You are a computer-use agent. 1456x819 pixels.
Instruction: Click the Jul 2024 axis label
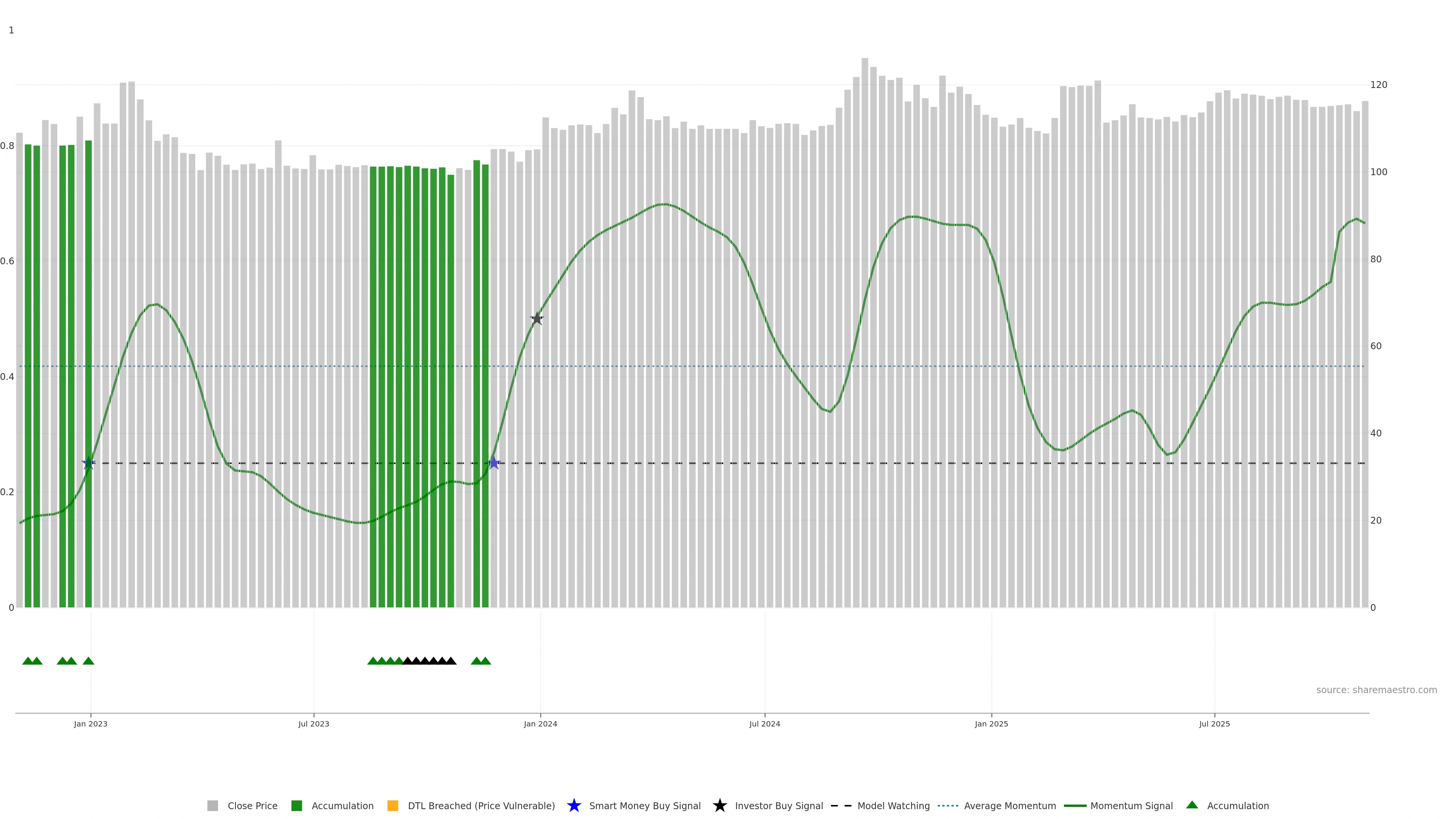(765, 723)
